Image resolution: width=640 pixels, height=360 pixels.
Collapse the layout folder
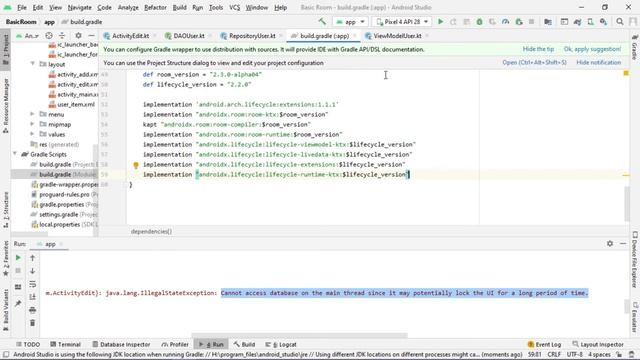coord(33,64)
